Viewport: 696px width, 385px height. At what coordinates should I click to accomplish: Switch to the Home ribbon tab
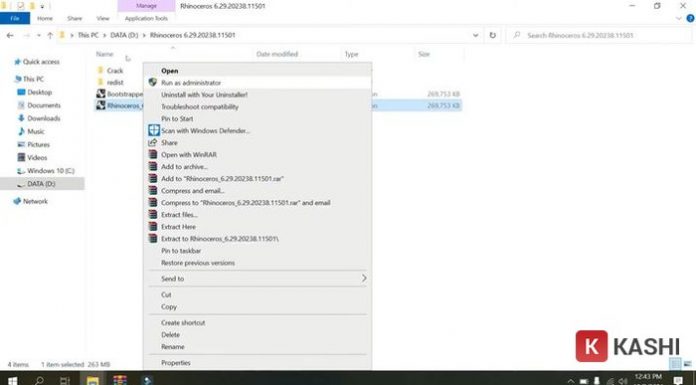[x=45, y=18]
